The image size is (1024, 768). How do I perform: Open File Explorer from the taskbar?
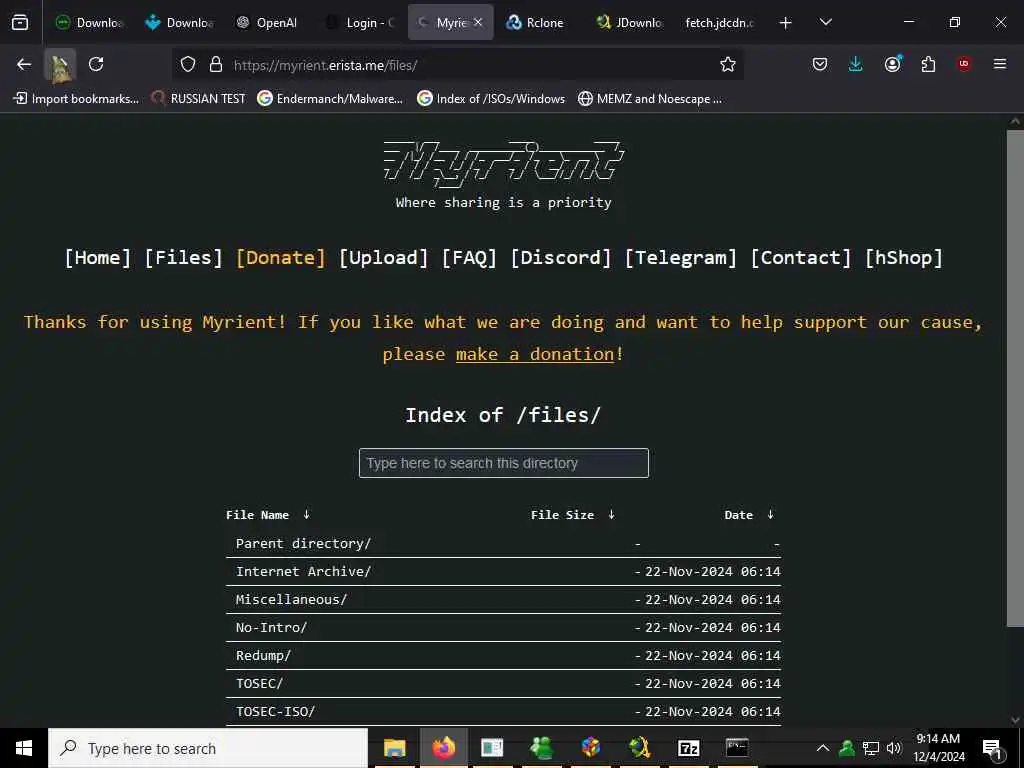coord(394,748)
